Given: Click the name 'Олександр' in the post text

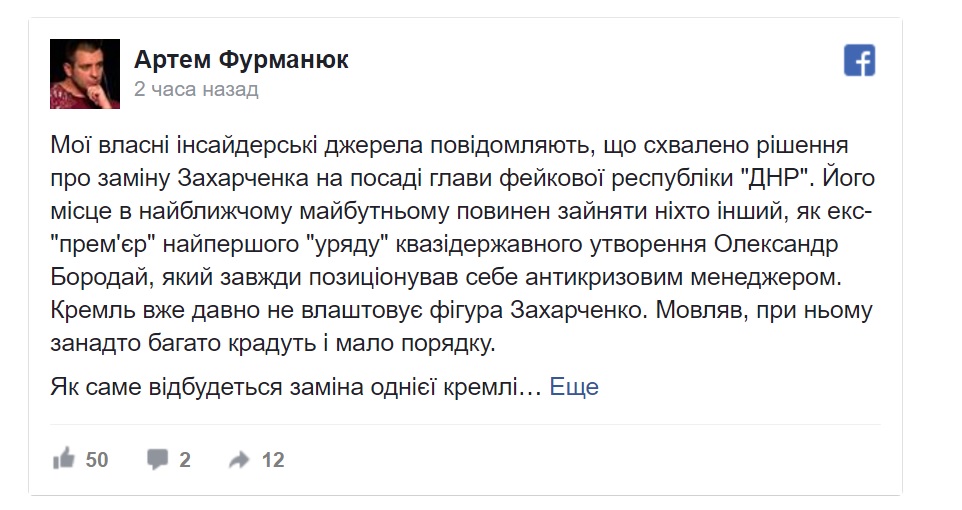Looking at the screenshot, I should pyautogui.click(x=776, y=244).
